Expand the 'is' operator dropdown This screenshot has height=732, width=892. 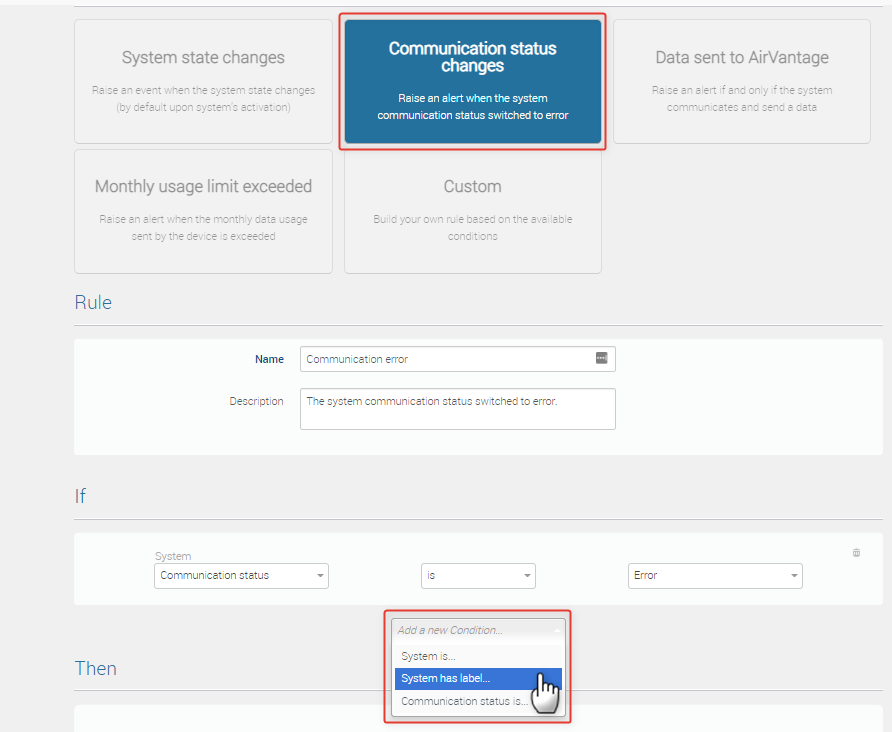[x=477, y=576]
